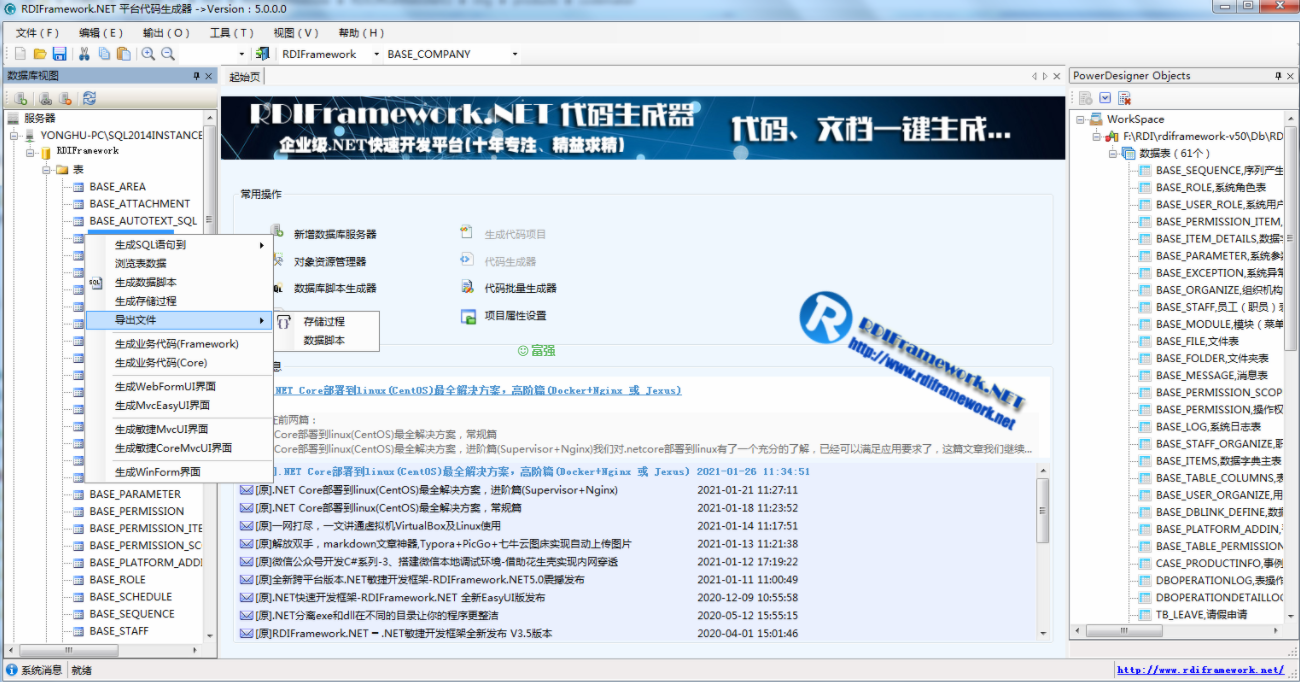This screenshot has width=1300, height=682.
Task: Refresh the database view tree
Action: coord(89,98)
